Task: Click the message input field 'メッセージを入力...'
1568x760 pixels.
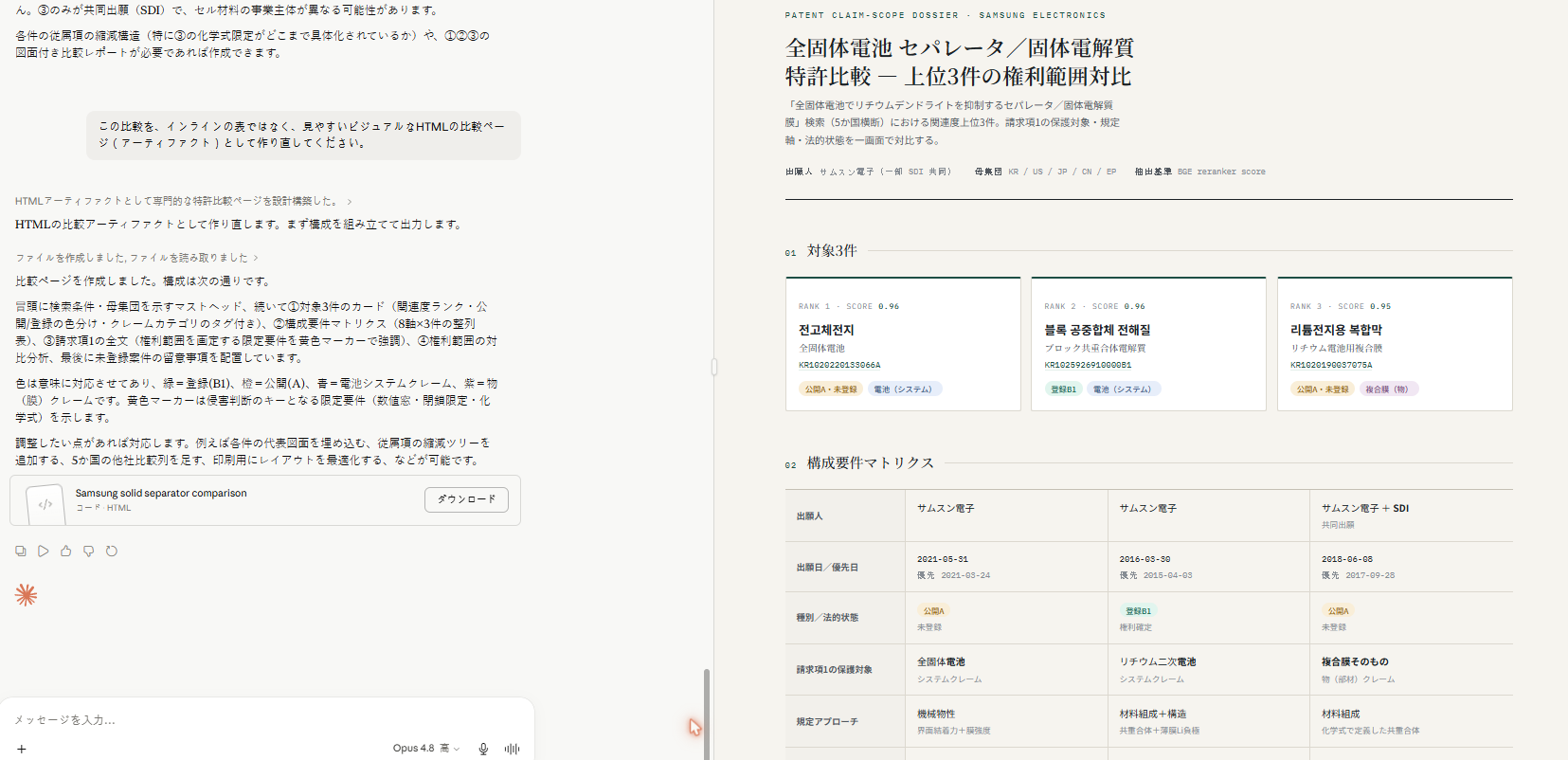Action: [x=265, y=720]
